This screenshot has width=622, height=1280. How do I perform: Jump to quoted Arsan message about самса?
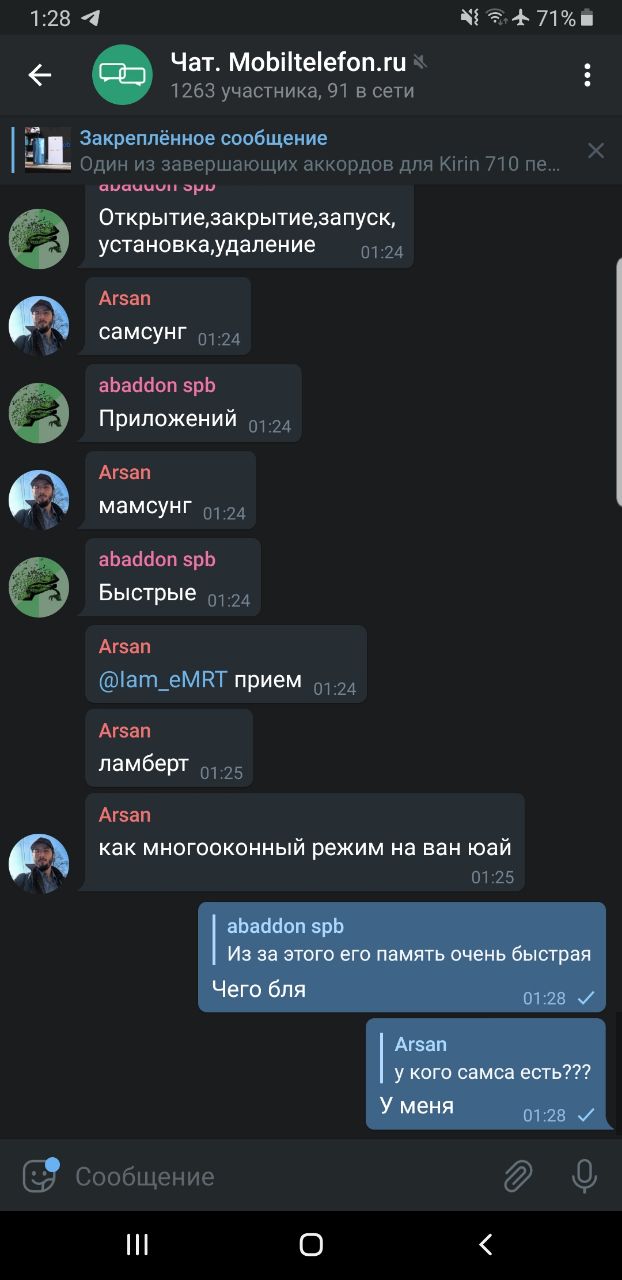pyautogui.click(x=486, y=1057)
